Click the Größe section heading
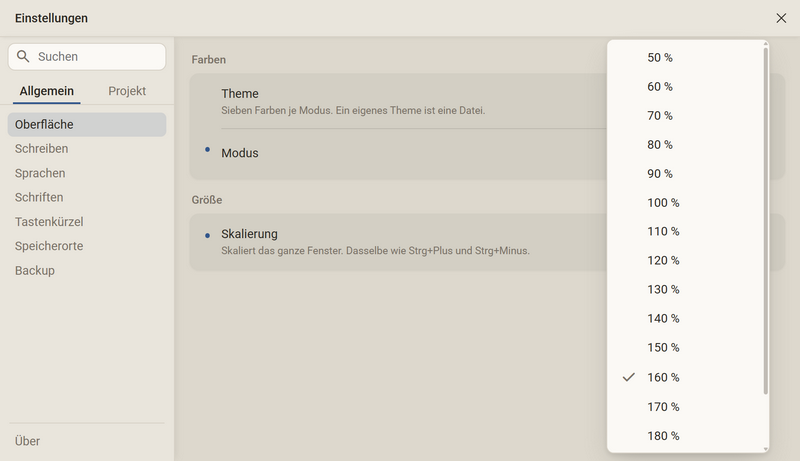The image size is (800, 461). pyautogui.click(x=207, y=200)
